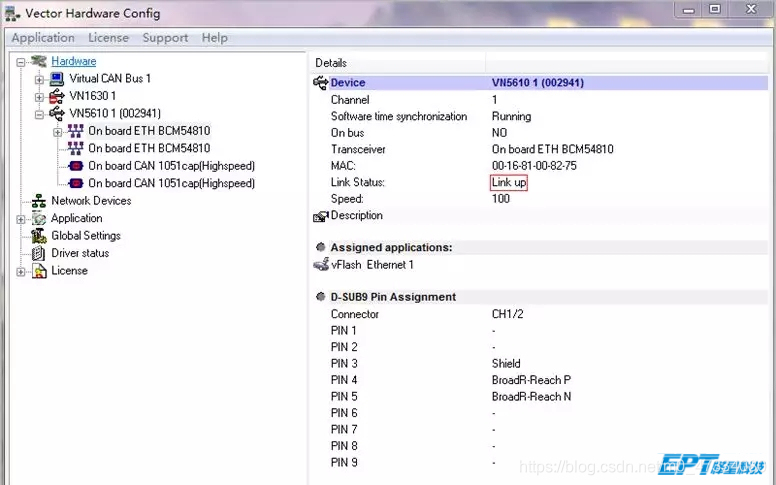This screenshot has height=485, width=776.
Task: Click the Application tree icon
Action: (x=39, y=218)
